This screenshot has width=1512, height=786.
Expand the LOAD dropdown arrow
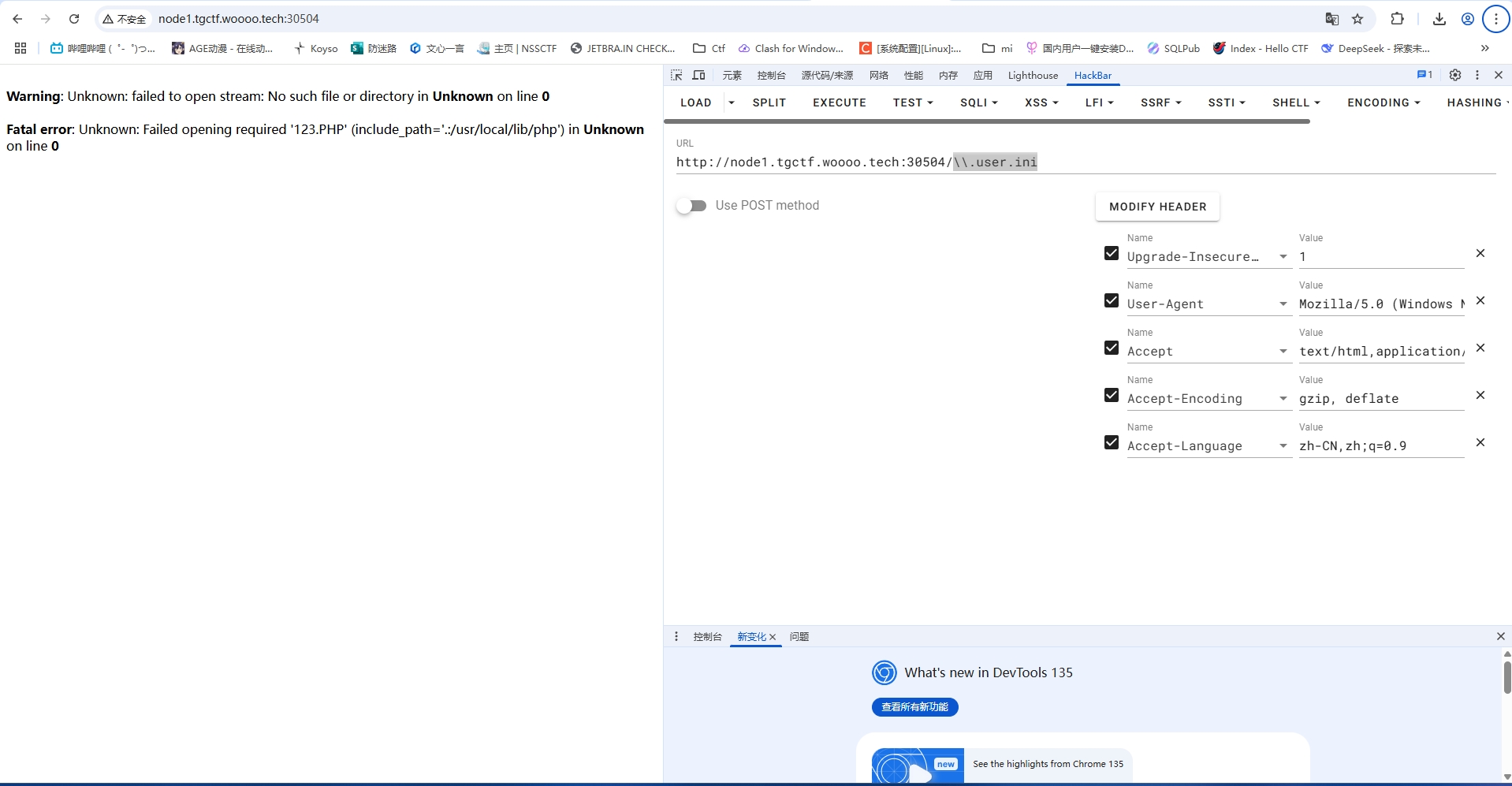(732, 102)
